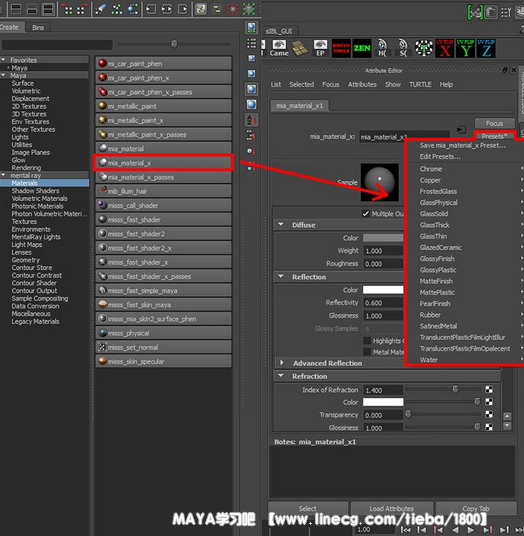Set large swatch size icon
This screenshot has height=536, width=524.
click(x=252, y=89)
